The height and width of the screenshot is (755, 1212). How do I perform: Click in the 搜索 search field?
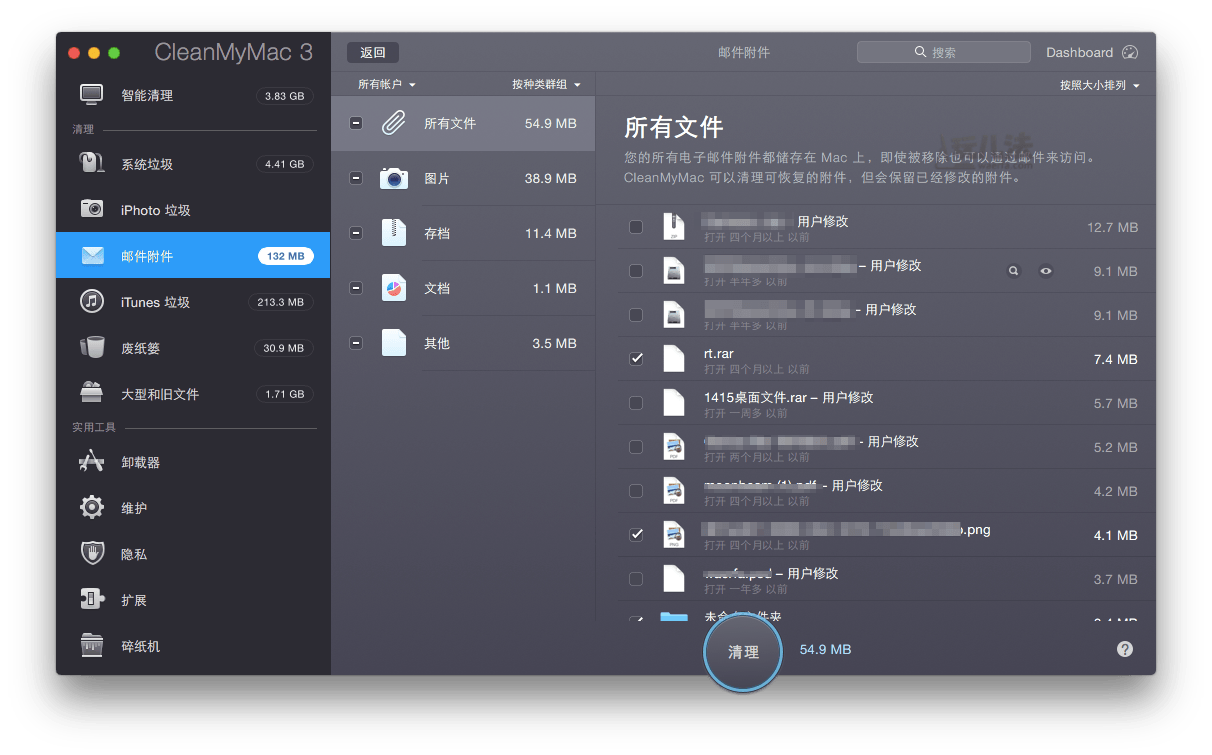[x=943, y=52]
